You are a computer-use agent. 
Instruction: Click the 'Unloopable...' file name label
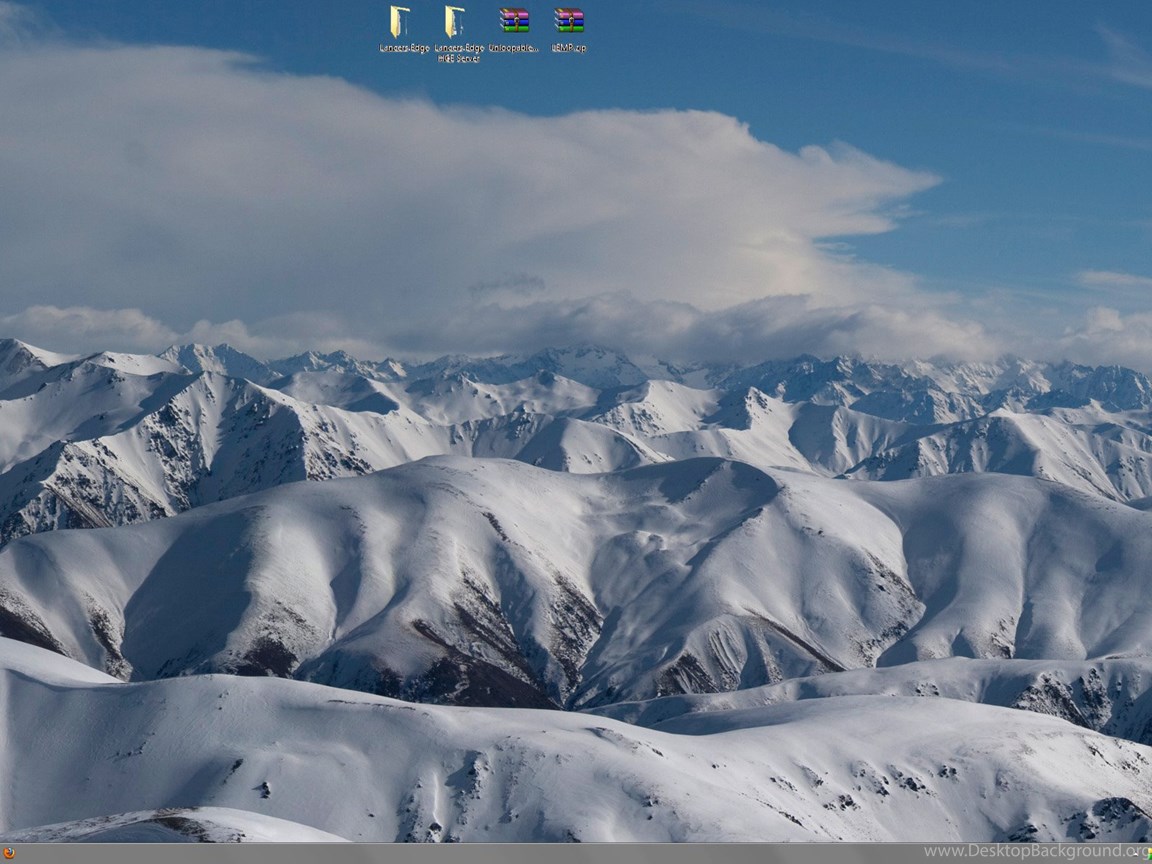514,48
